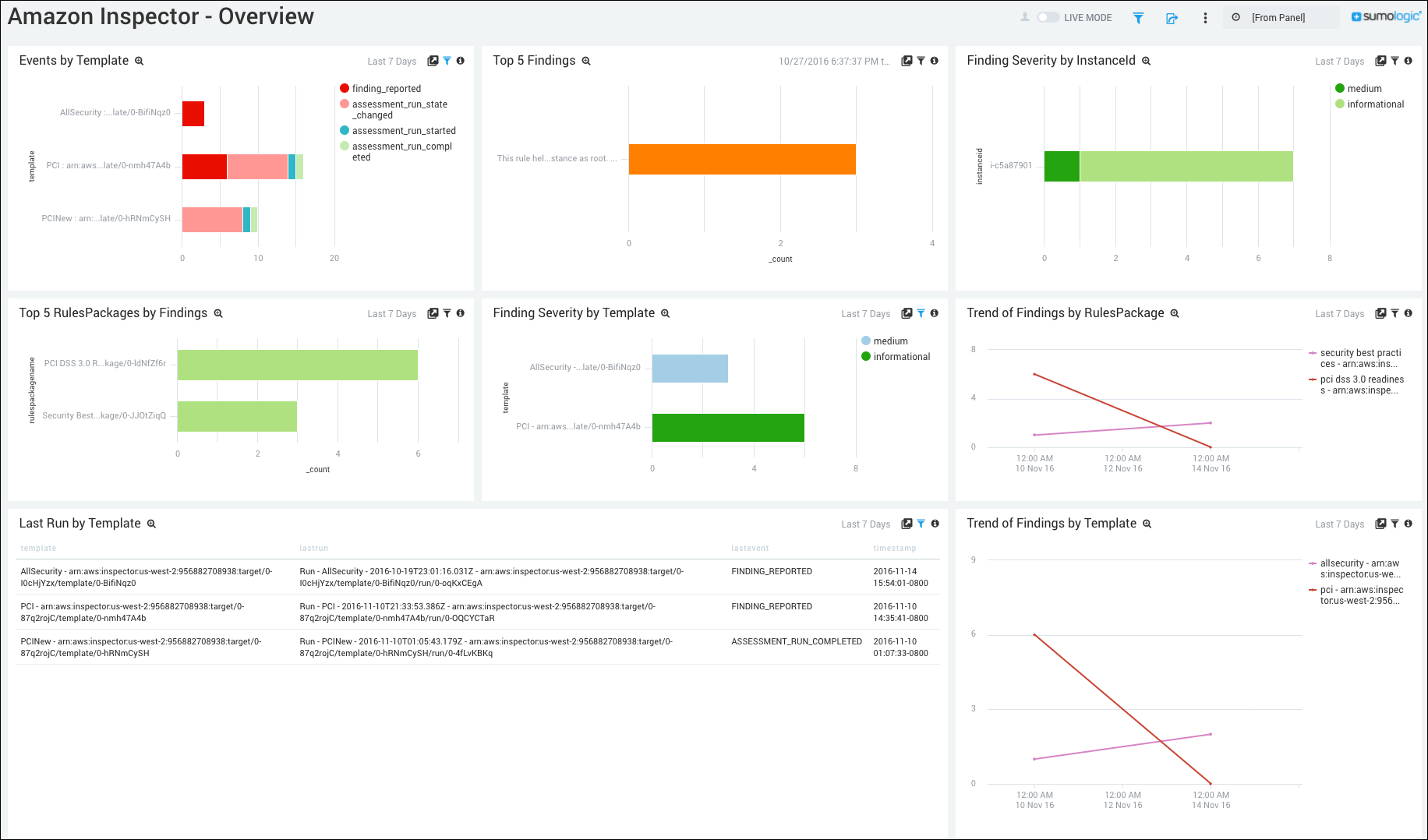Open the dashboard filter funnel in the top toolbar
Image resolution: width=1428 pixels, height=840 pixels.
(1138, 17)
